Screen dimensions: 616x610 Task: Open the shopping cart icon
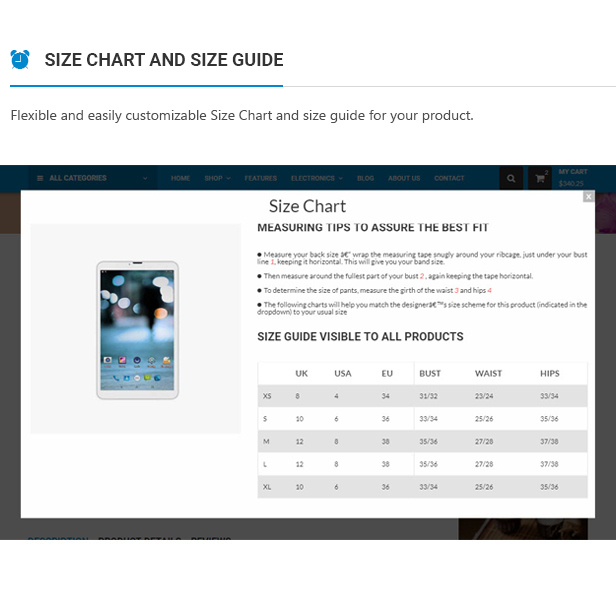coord(540,178)
